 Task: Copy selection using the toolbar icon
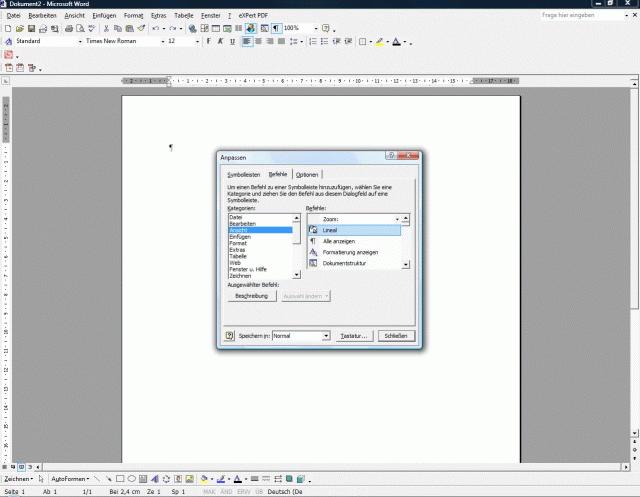coord(118,29)
